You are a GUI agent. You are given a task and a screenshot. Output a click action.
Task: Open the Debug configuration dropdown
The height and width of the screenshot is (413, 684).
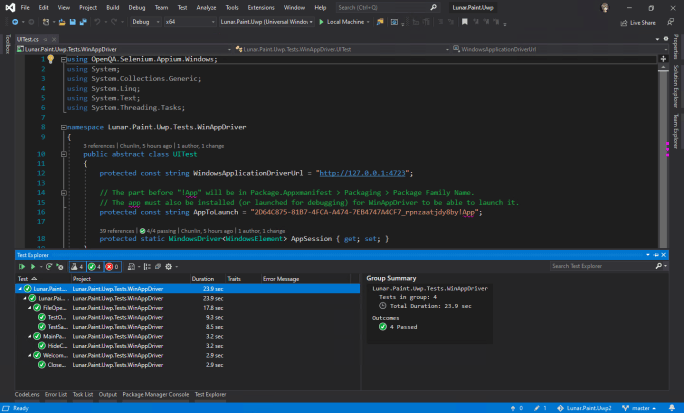point(146,22)
